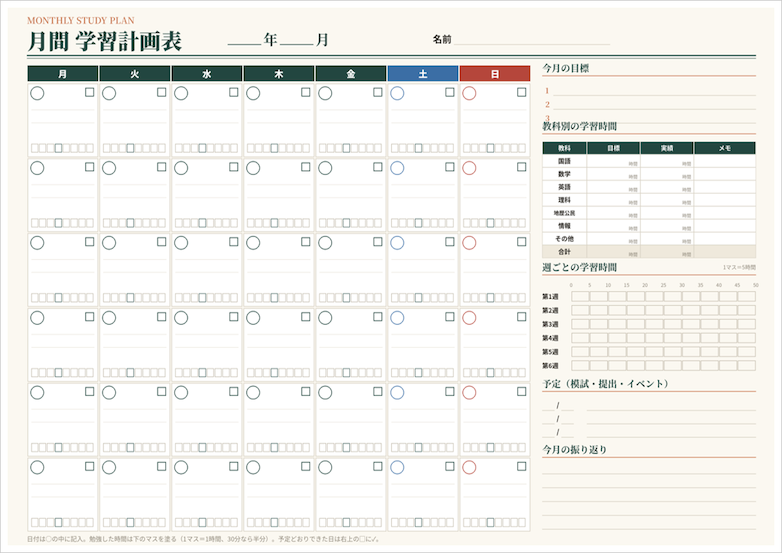Click the 木 Thursday column header

click(x=279, y=74)
